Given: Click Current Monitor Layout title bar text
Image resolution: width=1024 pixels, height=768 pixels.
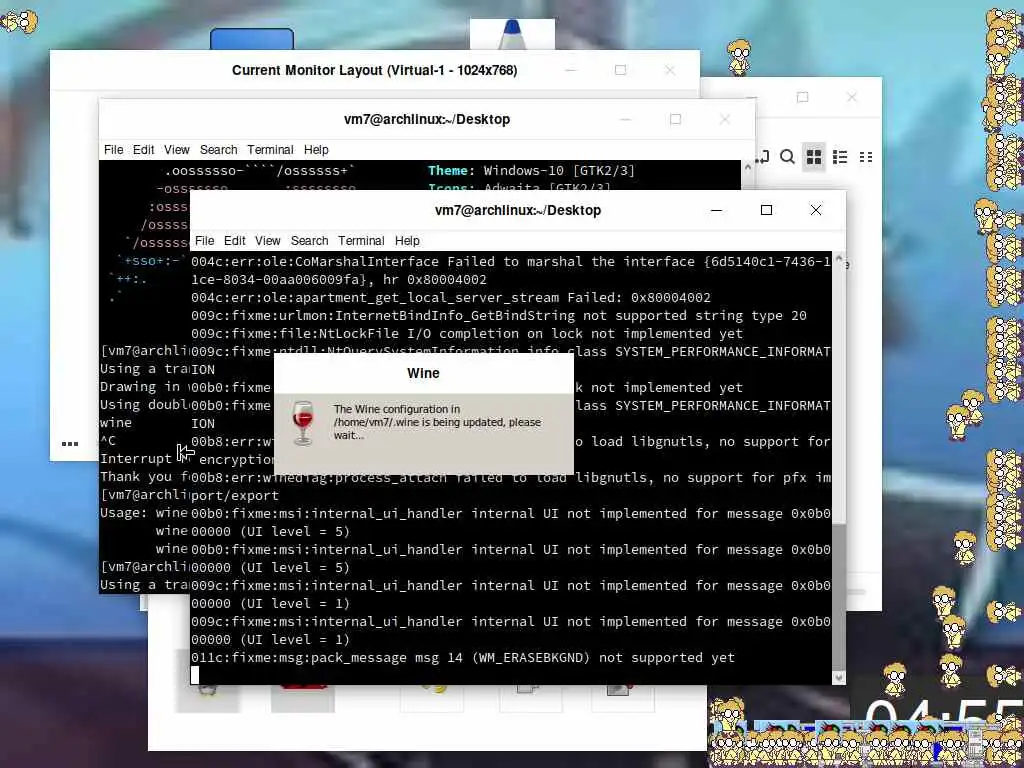Looking at the screenshot, I should pyautogui.click(x=374, y=70).
